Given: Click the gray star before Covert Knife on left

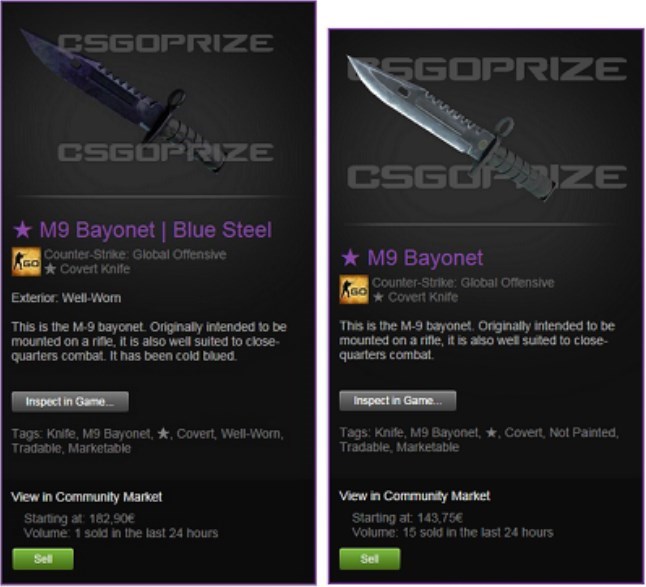Looking at the screenshot, I should click(50, 269).
